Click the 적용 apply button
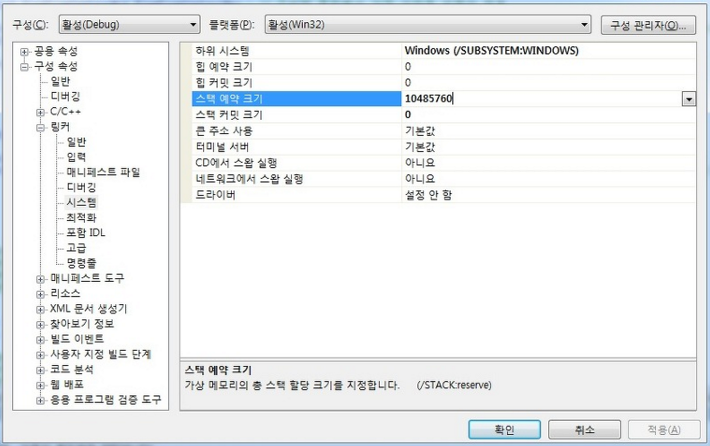The image size is (710, 446). (x=664, y=429)
